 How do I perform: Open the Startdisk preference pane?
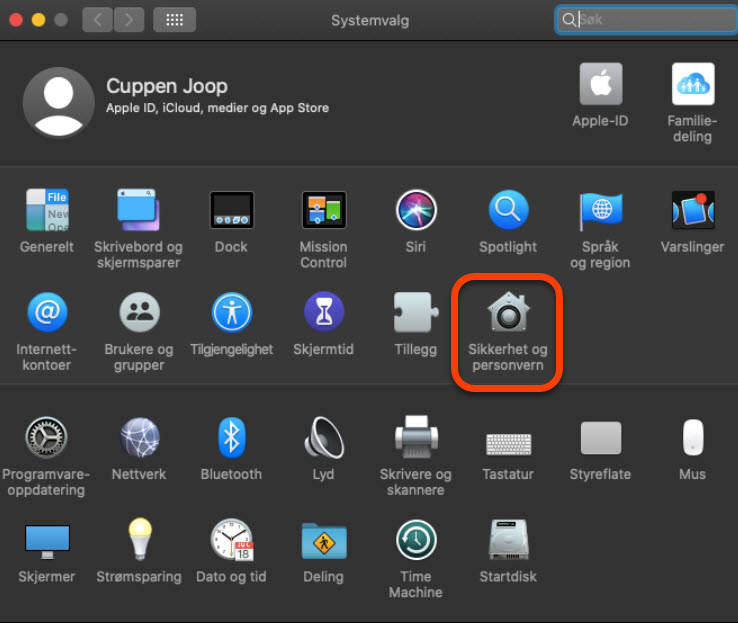pos(508,541)
